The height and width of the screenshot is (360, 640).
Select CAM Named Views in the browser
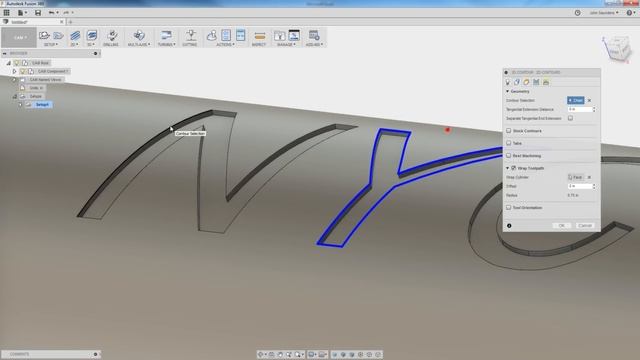(x=45, y=80)
